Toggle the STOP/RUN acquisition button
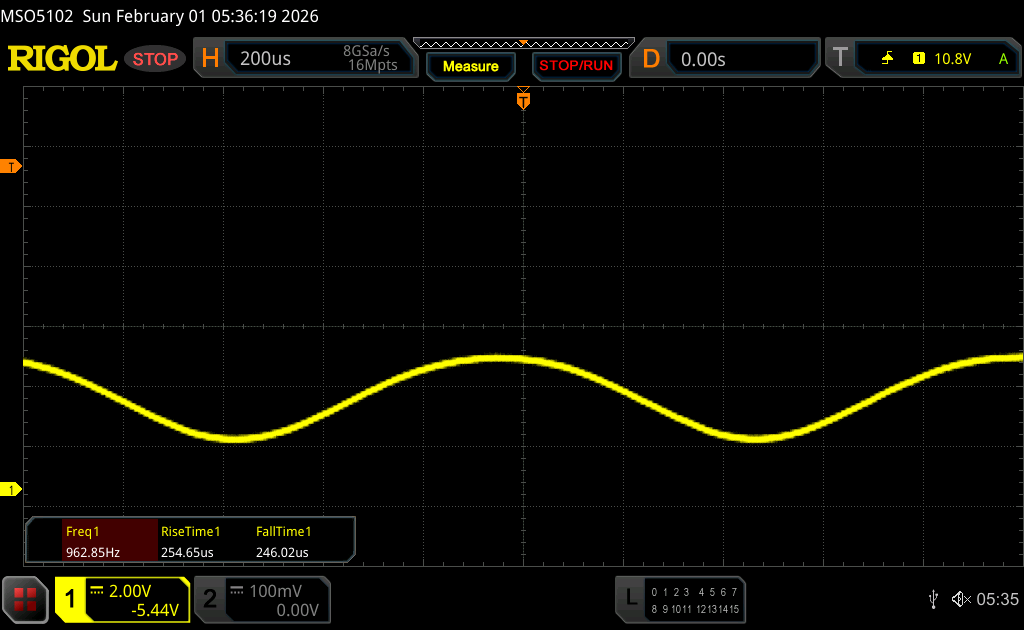Screen dimensions: 1024x630 575,66
